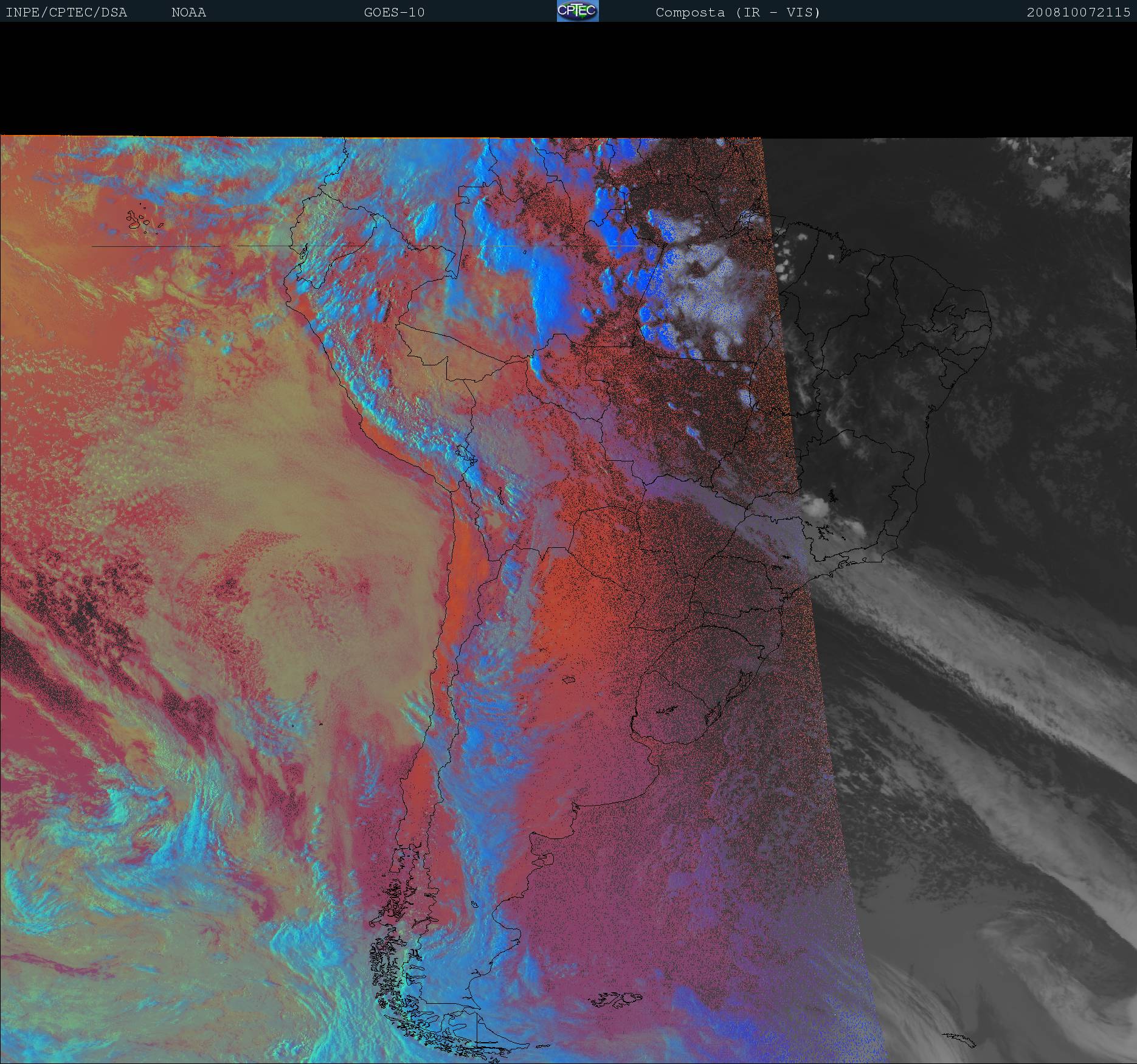1137x1064 pixels.
Task: Click the Composta (IR - VIS) title
Action: [738, 12]
